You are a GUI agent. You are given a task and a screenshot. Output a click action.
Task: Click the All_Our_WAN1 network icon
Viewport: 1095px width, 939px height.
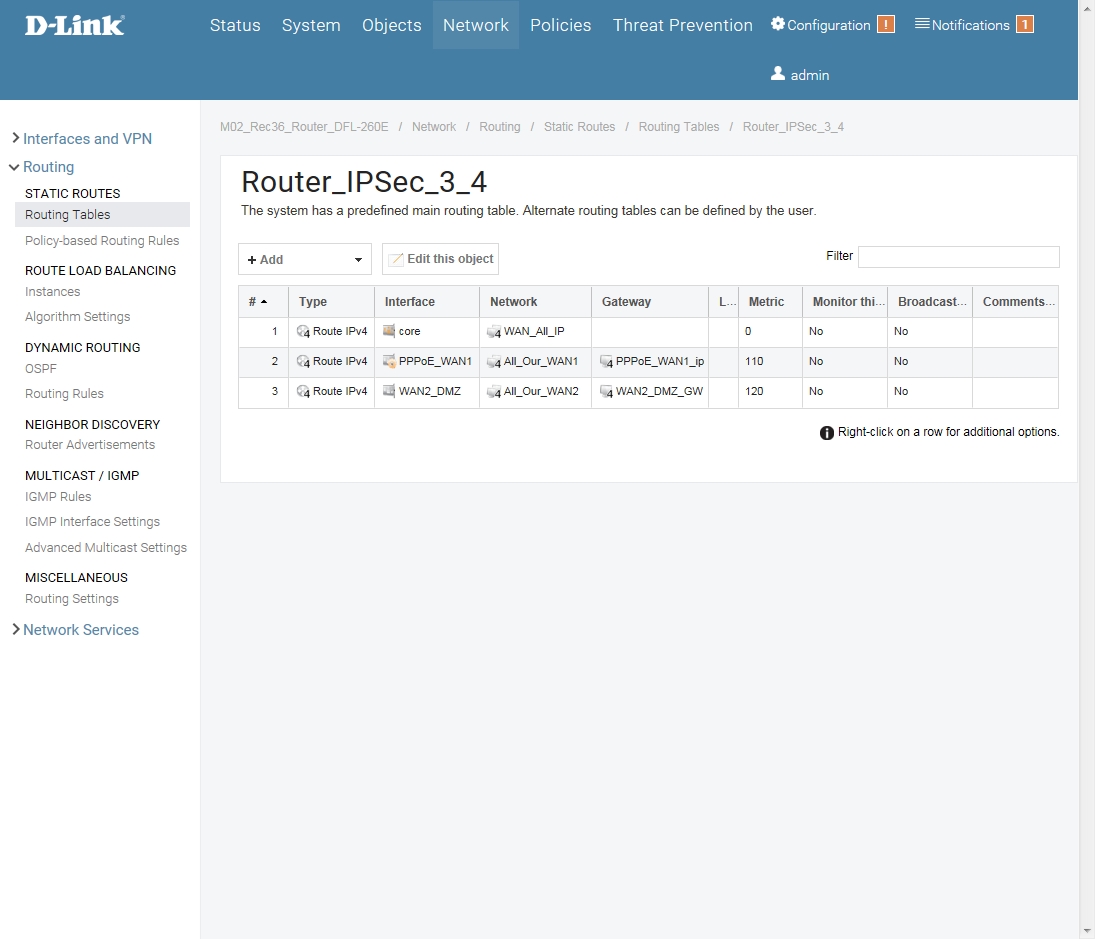pyautogui.click(x=494, y=362)
